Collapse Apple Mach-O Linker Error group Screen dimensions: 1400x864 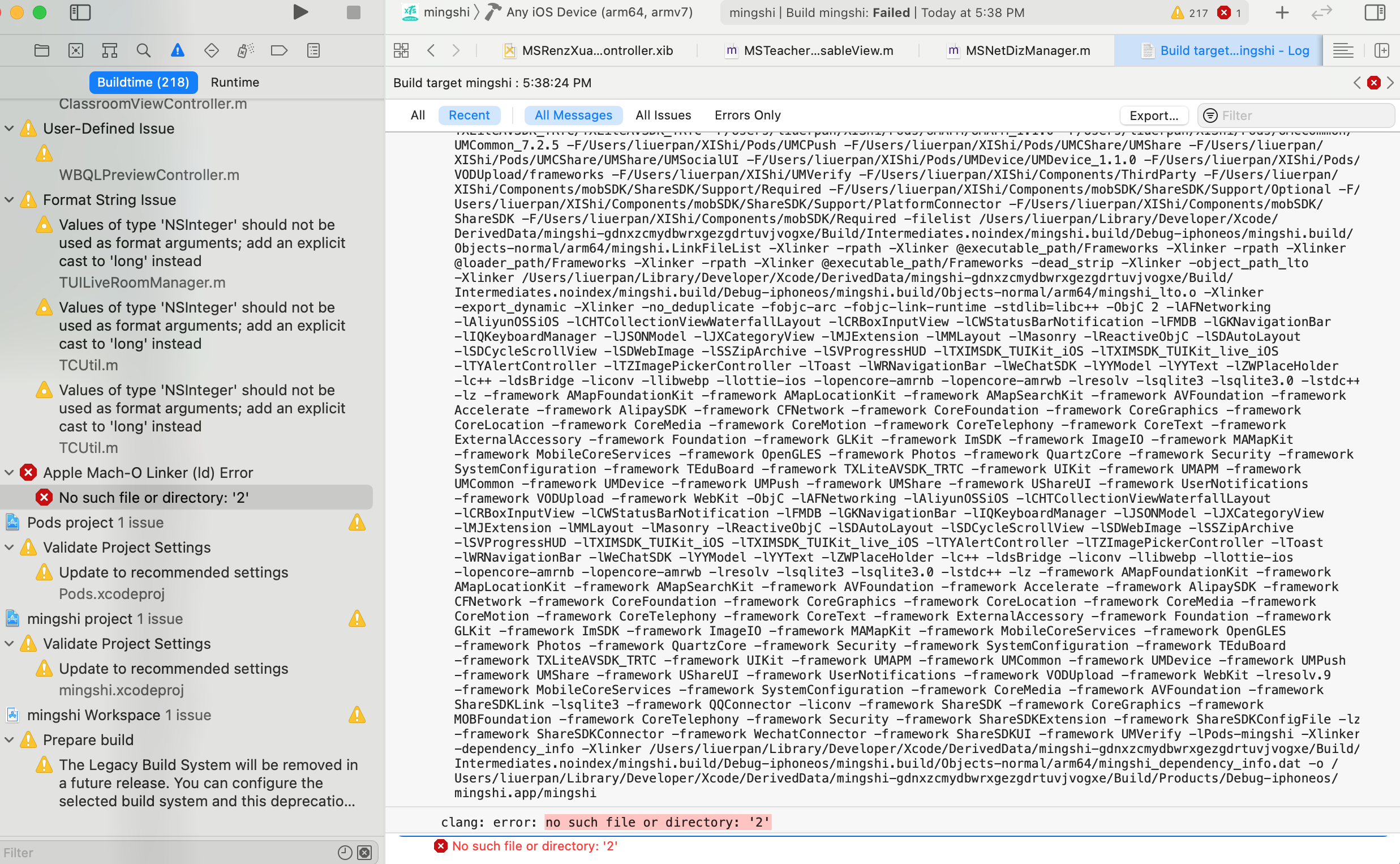tap(9, 472)
